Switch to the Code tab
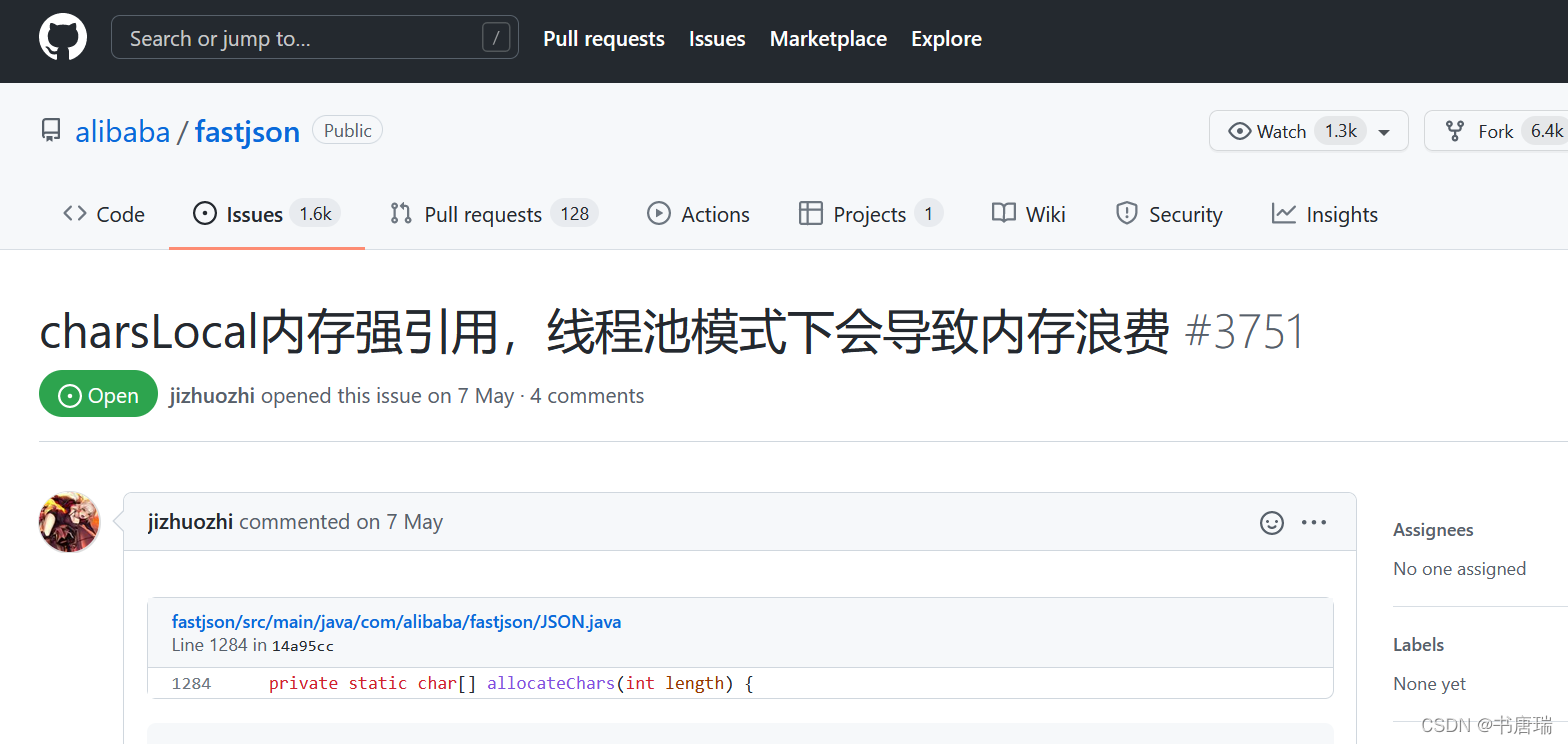This screenshot has height=744, width=1568. [104, 214]
